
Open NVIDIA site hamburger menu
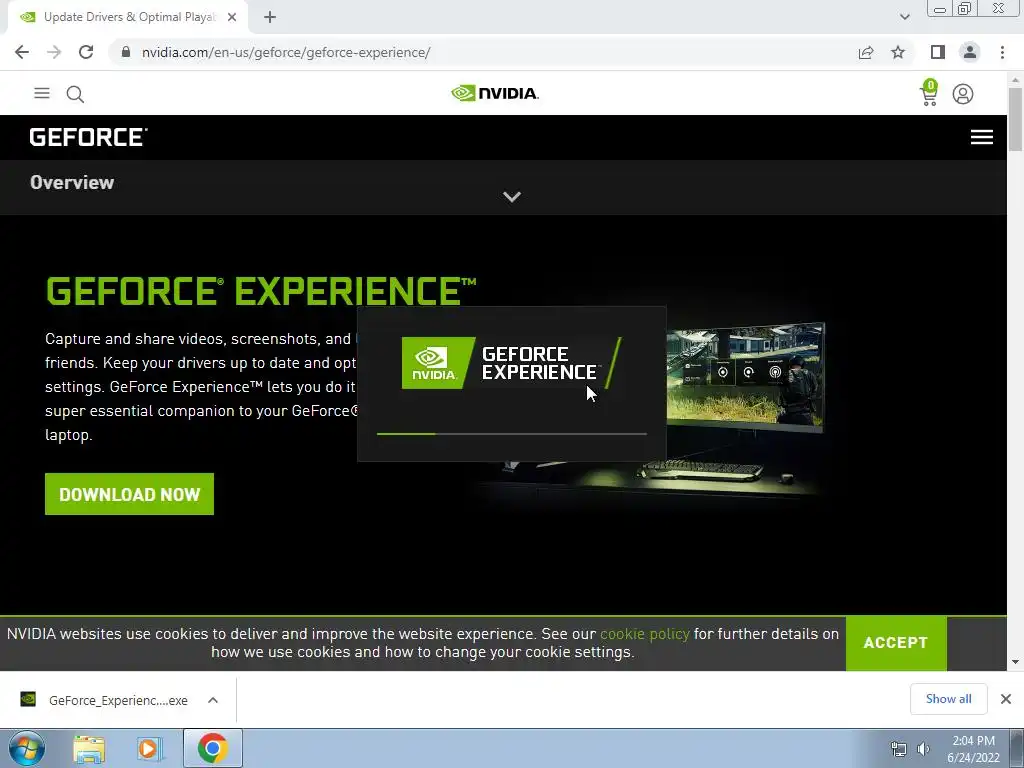tap(42, 93)
